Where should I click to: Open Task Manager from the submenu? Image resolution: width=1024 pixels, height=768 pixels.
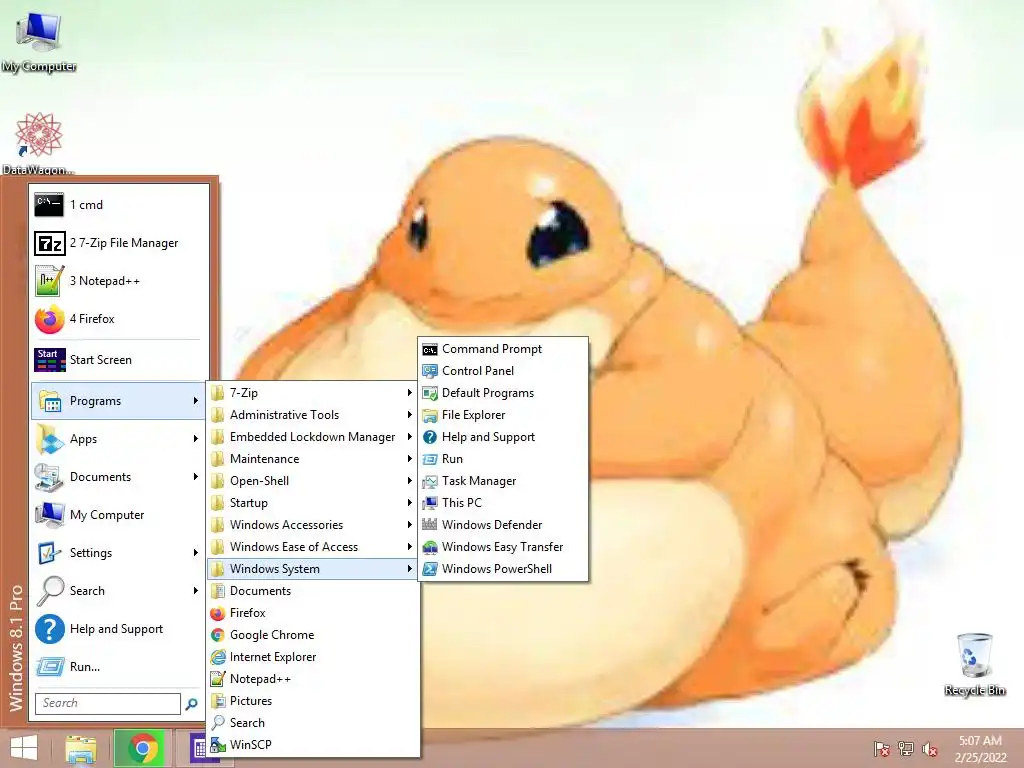tap(503, 481)
